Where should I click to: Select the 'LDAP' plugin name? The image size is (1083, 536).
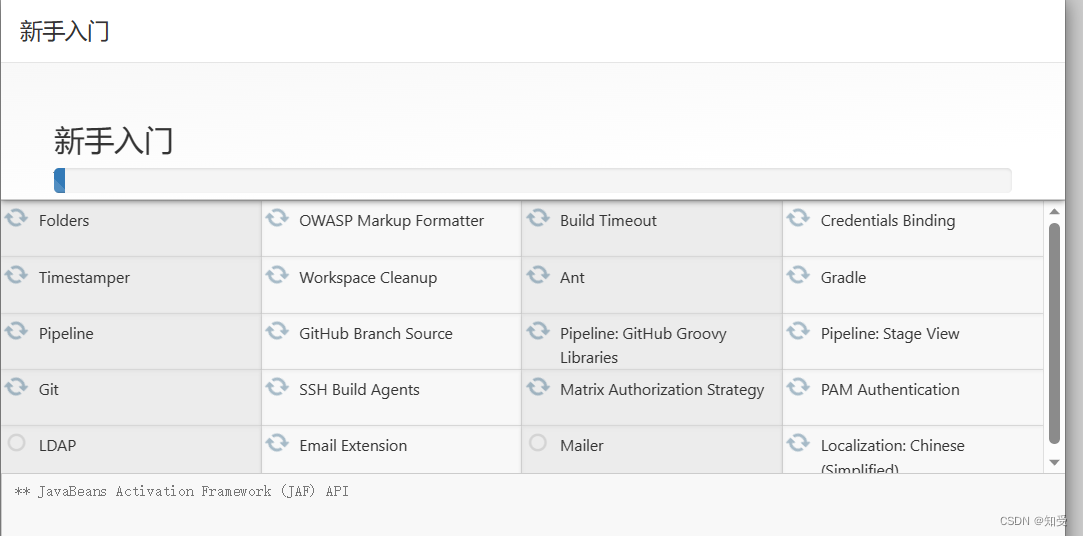point(57,446)
